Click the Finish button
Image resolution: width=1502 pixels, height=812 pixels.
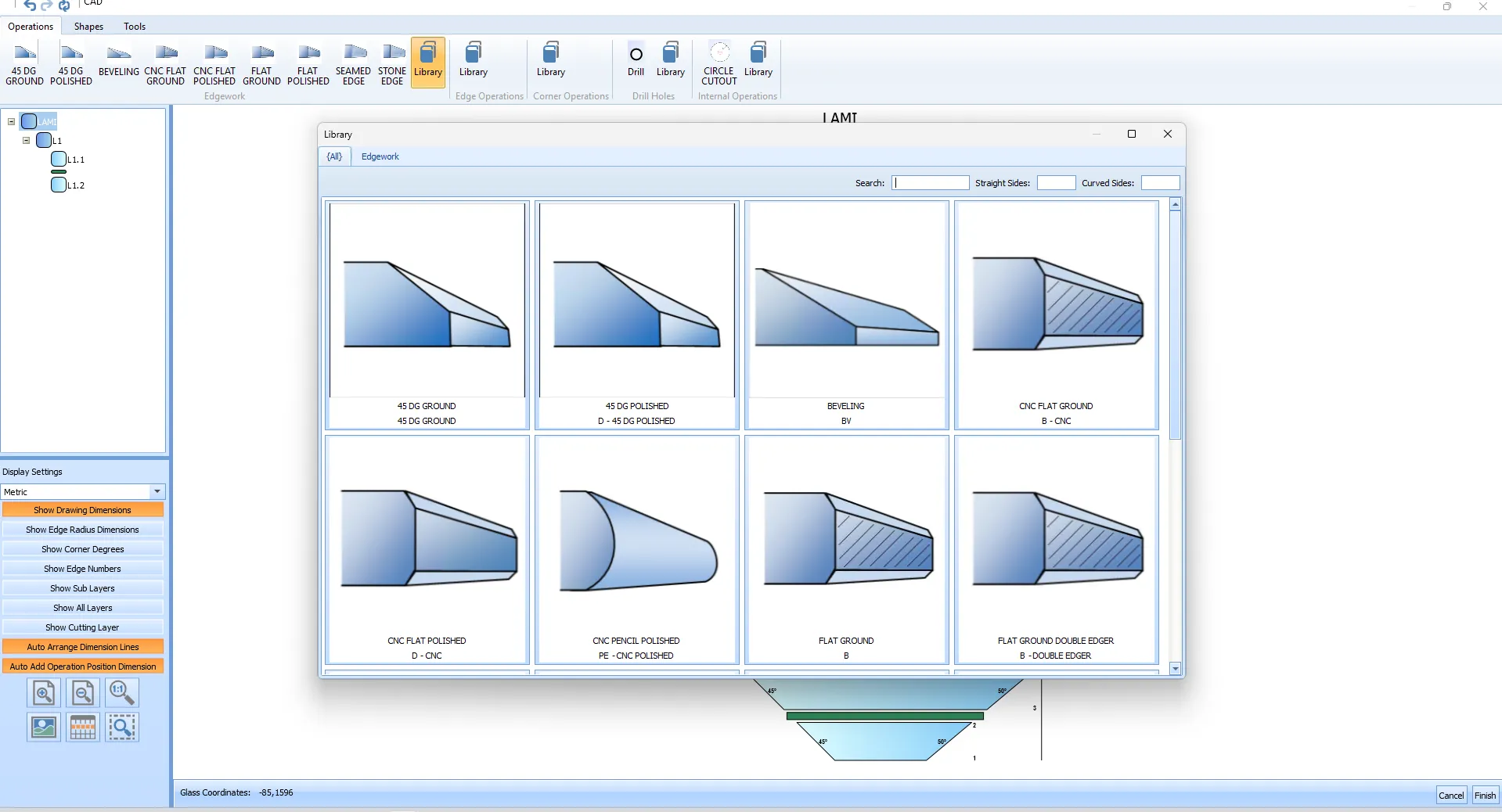click(x=1485, y=796)
